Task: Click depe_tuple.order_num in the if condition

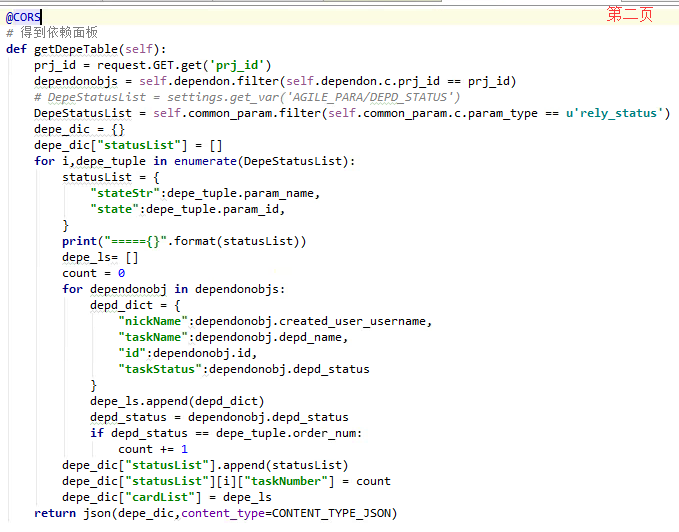Action: (x=286, y=433)
